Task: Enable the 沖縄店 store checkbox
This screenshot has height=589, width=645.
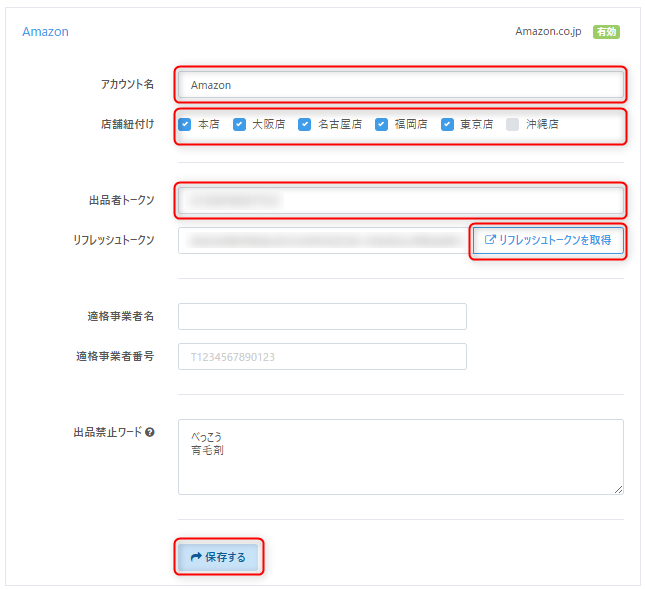Action: (x=513, y=124)
